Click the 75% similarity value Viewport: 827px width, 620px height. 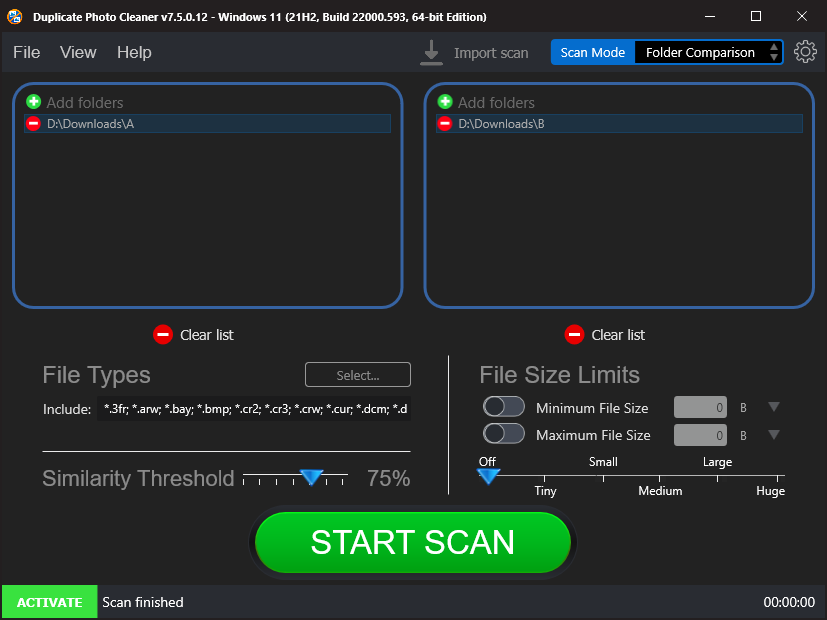coord(388,478)
